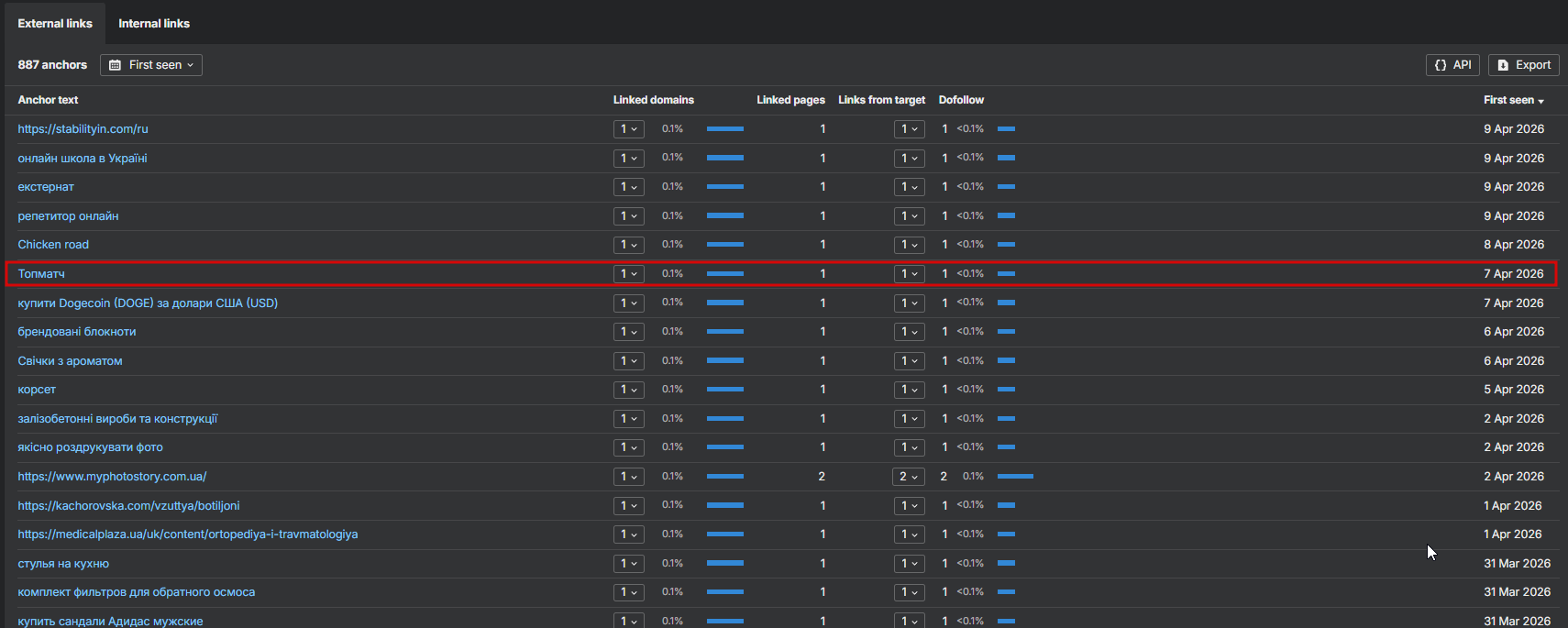Open the https://stabilityin.com/ru anchor link
The height and width of the screenshot is (628, 1568).
pyautogui.click(x=83, y=129)
